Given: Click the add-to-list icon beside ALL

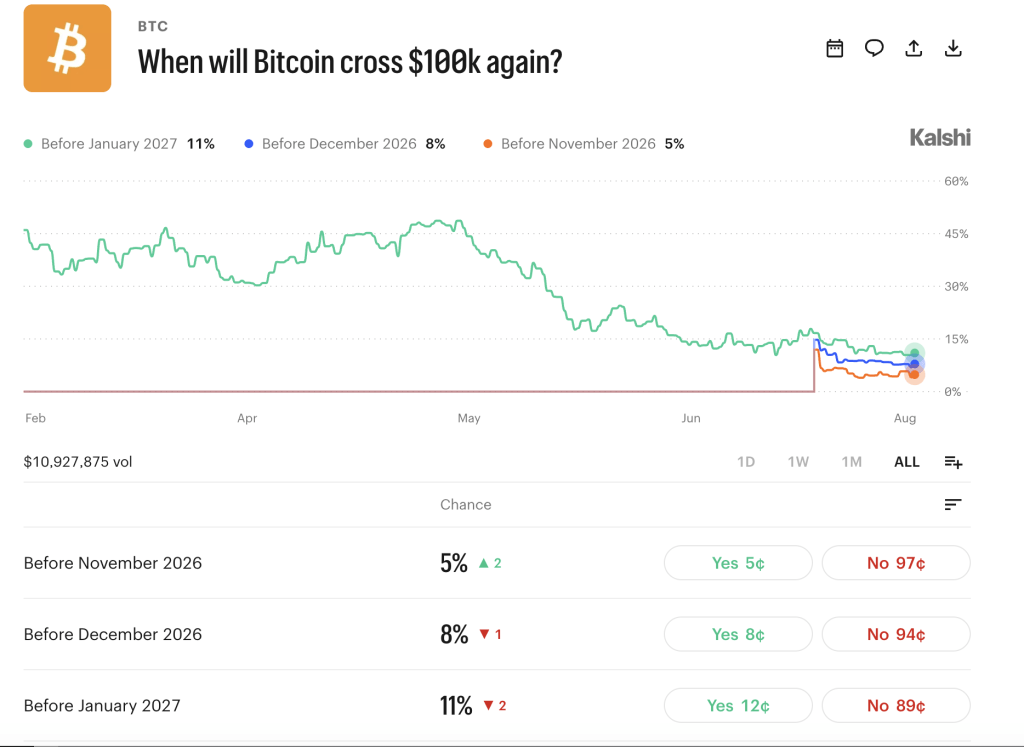Looking at the screenshot, I should pyautogui.click(x=953, y=462).
